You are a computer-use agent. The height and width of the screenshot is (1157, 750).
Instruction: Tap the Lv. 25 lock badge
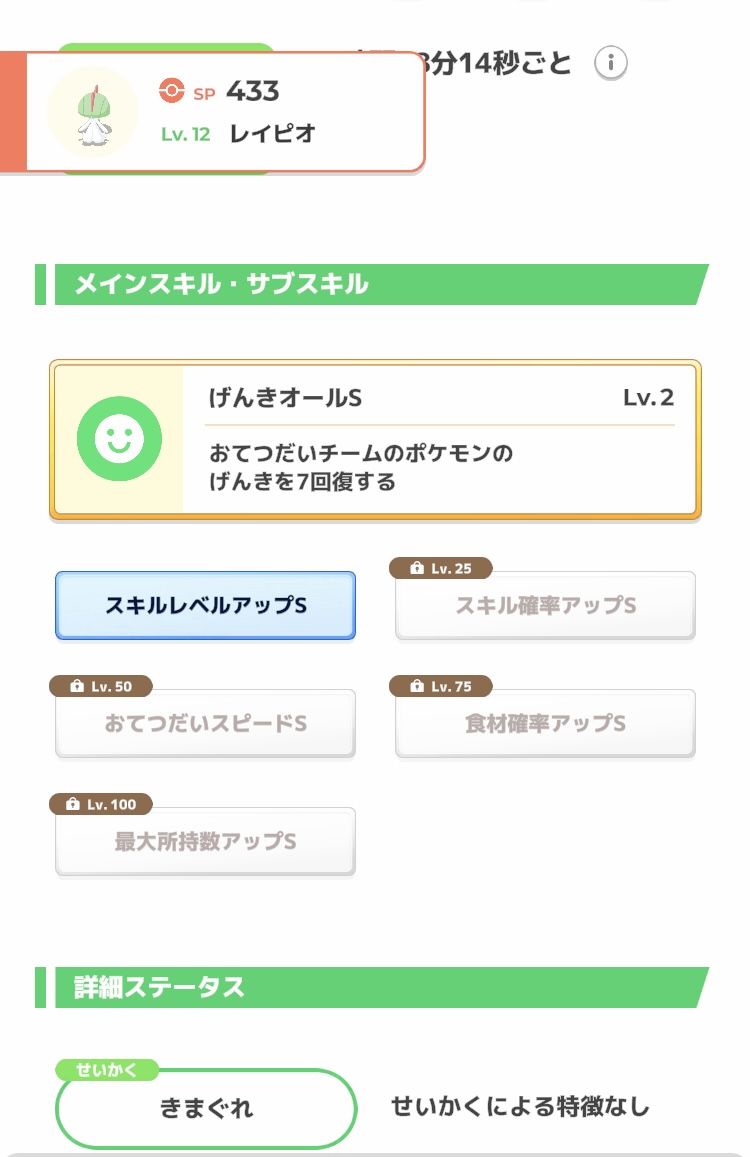[440, 569]
